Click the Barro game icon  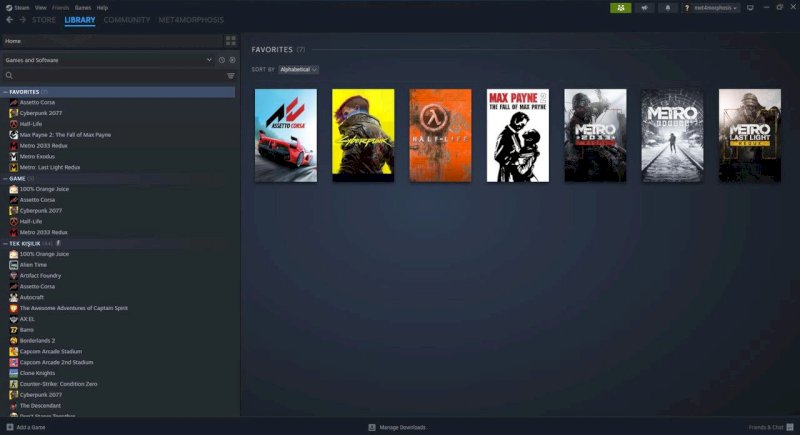[x=14, y=330]
